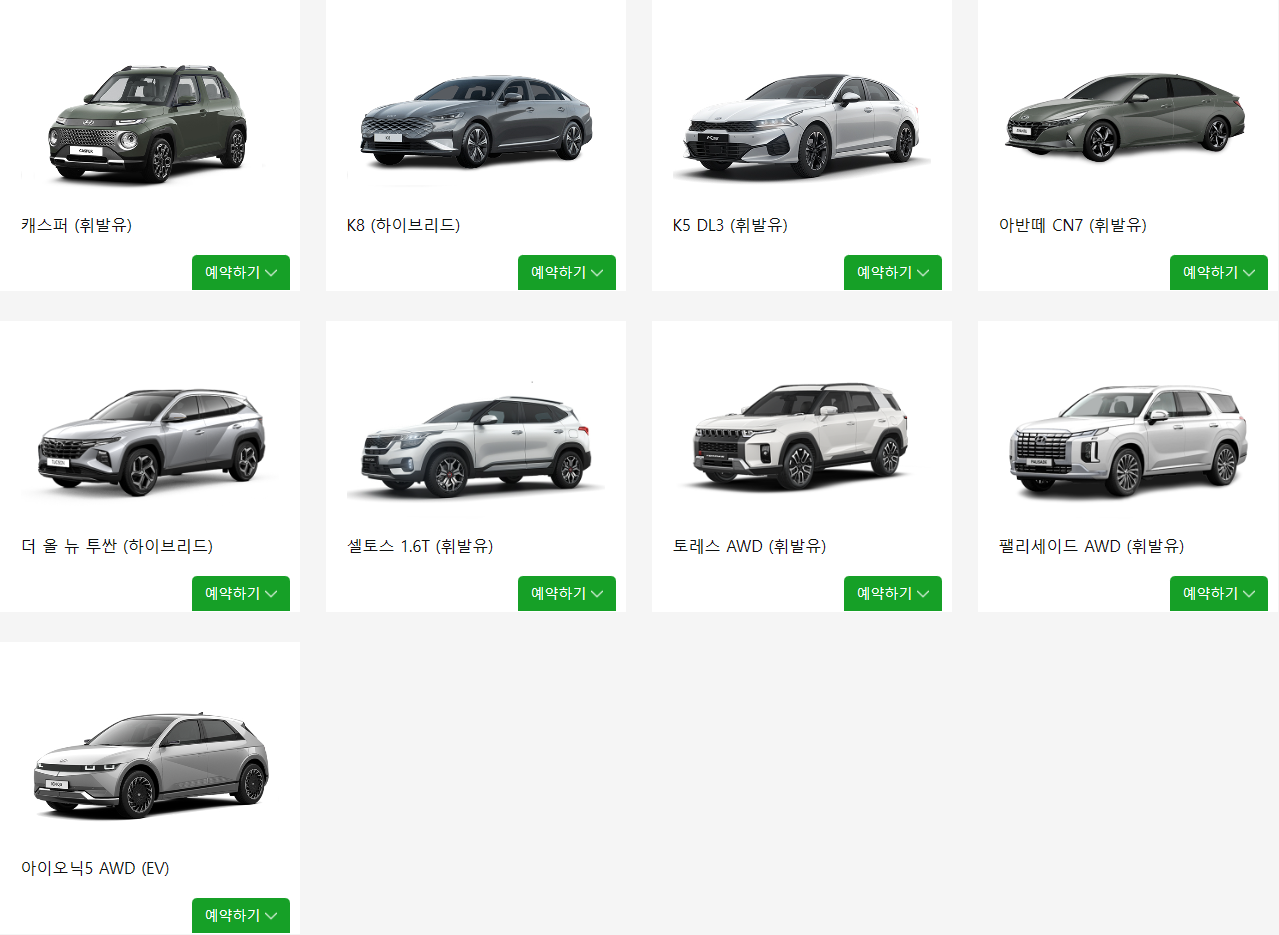Open the 아이오닉5 AWD EV image
The image size is (1279, 935).
point(150,765)
